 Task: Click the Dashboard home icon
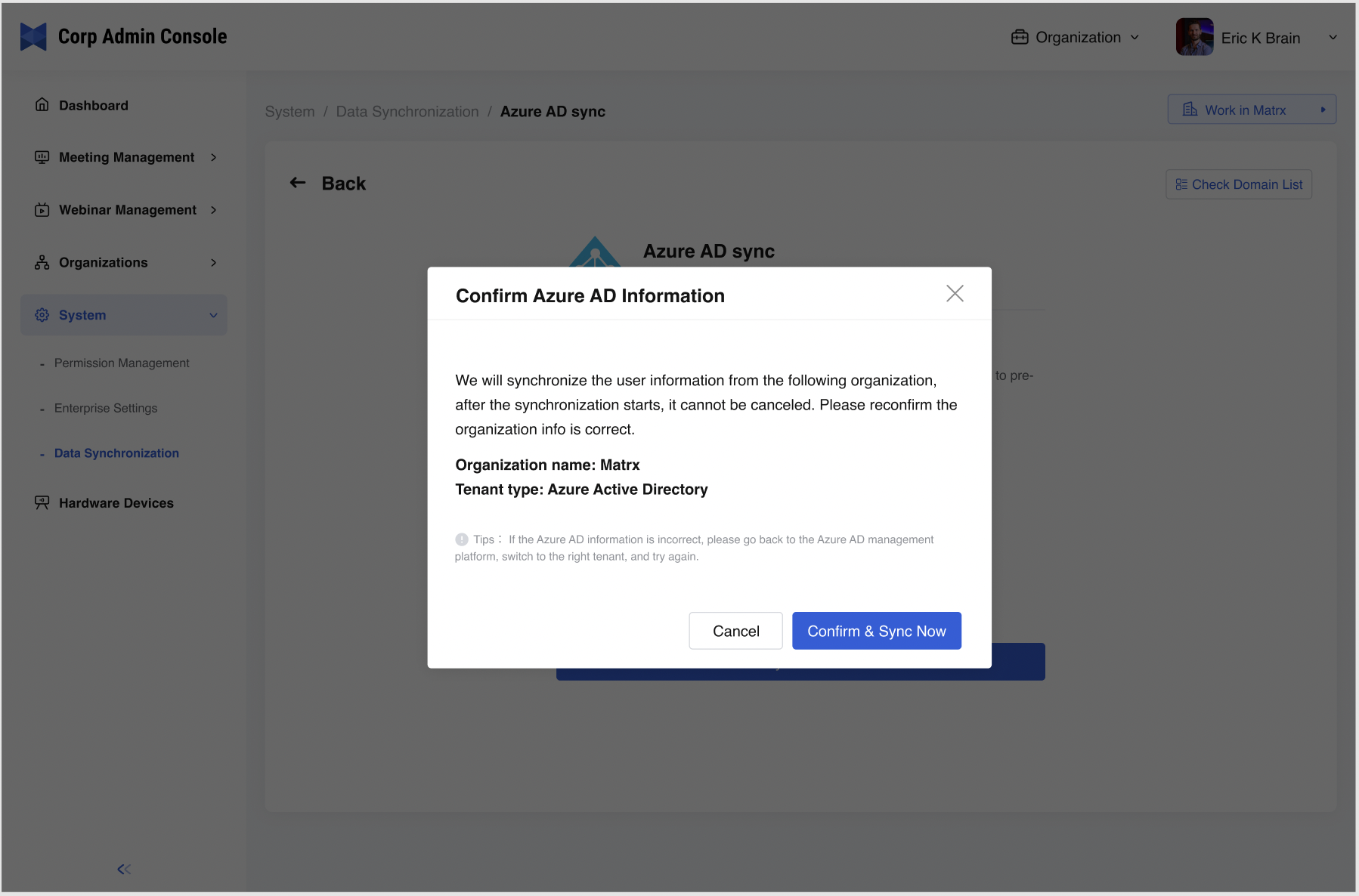(x=42, y=105)
